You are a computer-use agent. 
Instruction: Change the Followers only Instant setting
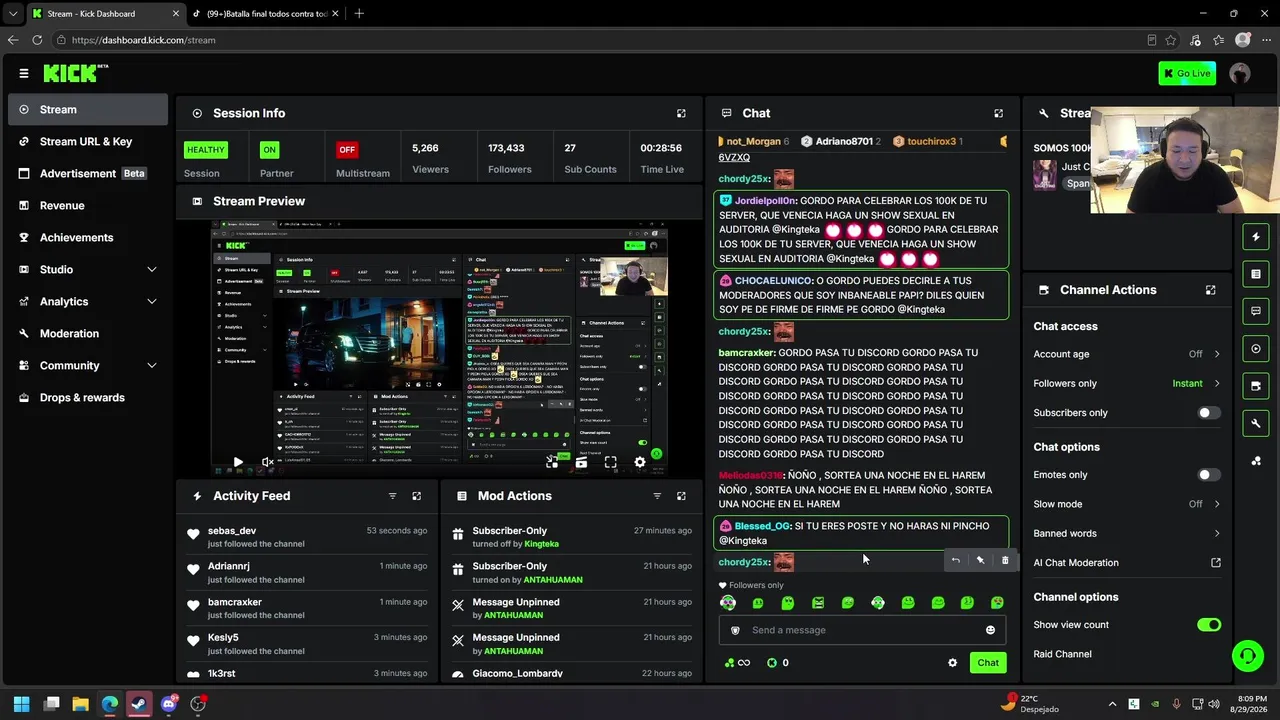point(1127,383)
